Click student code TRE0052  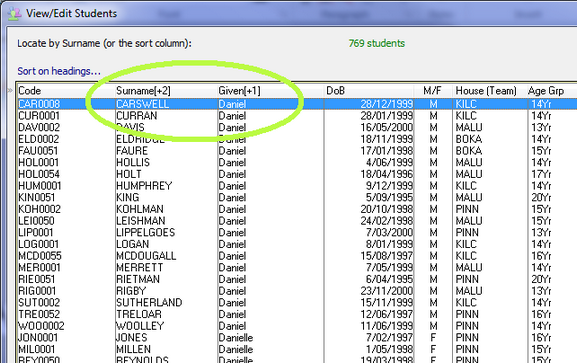(x=39, y=314)
